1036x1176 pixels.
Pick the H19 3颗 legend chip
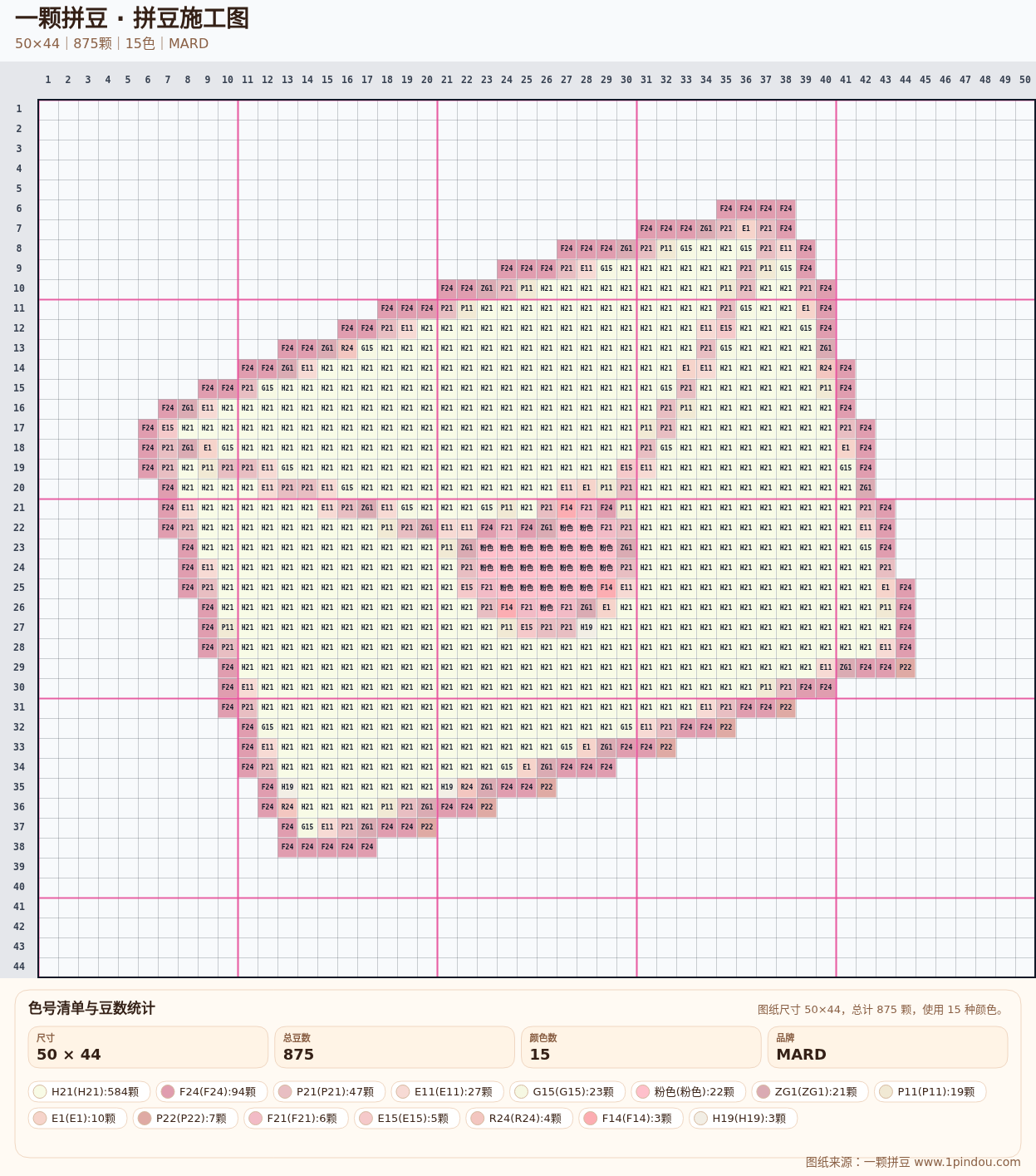pos(743,1118)
